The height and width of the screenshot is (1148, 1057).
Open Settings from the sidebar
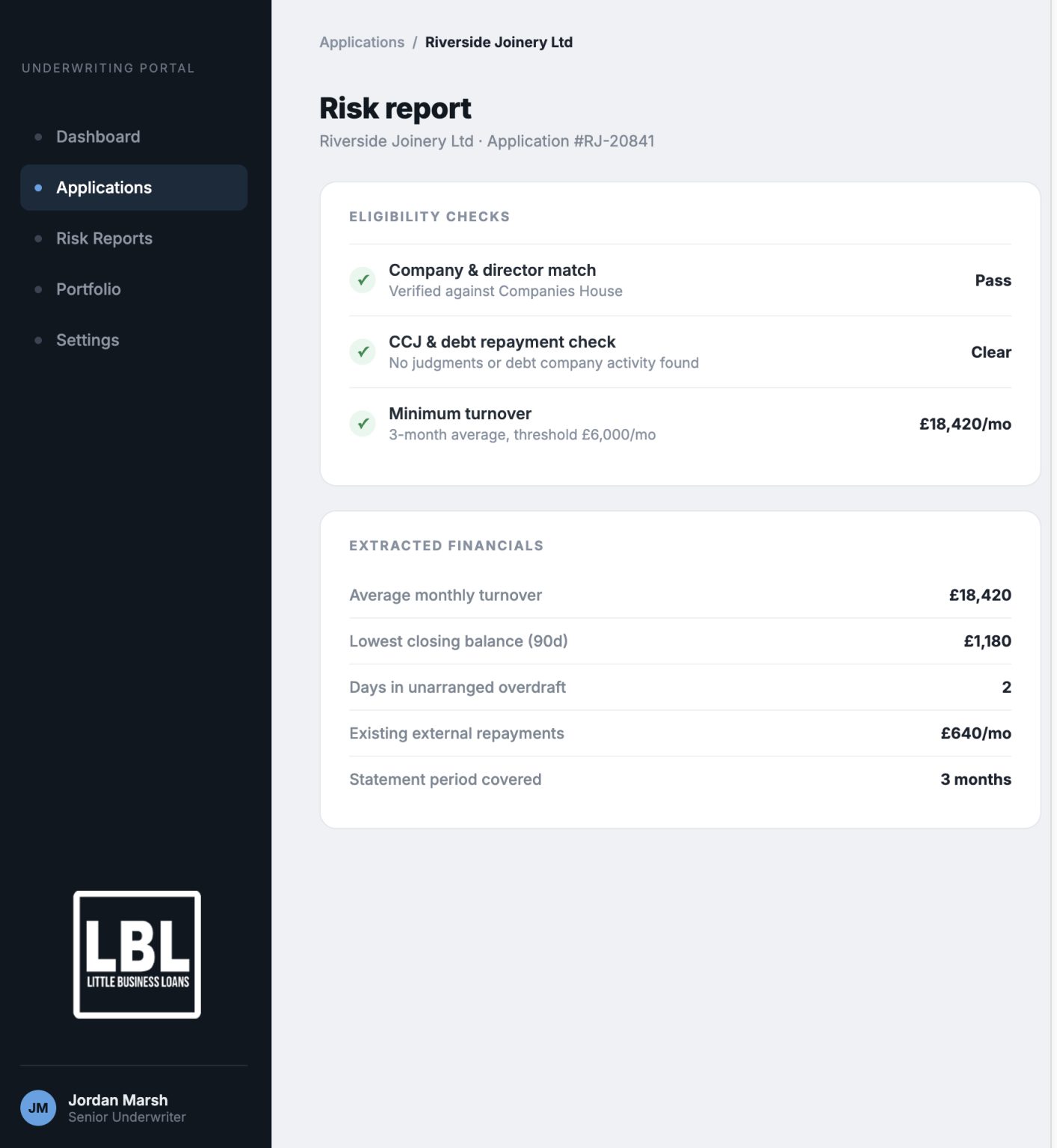point(134,340)
